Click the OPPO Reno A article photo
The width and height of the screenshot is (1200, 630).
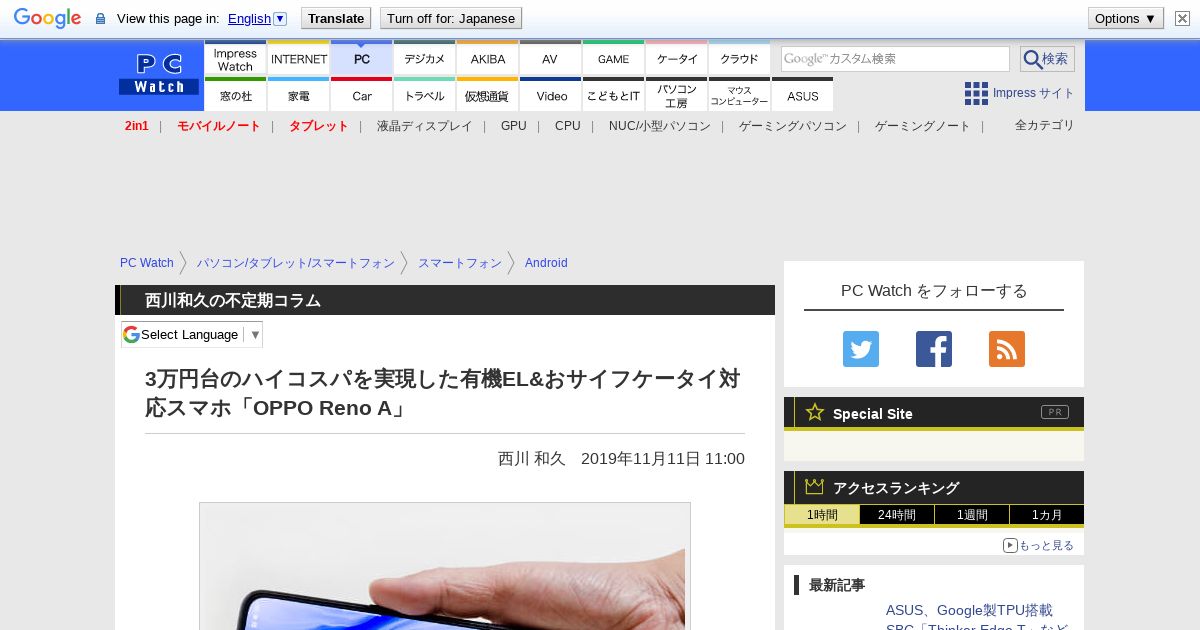[x=445, y=566]
